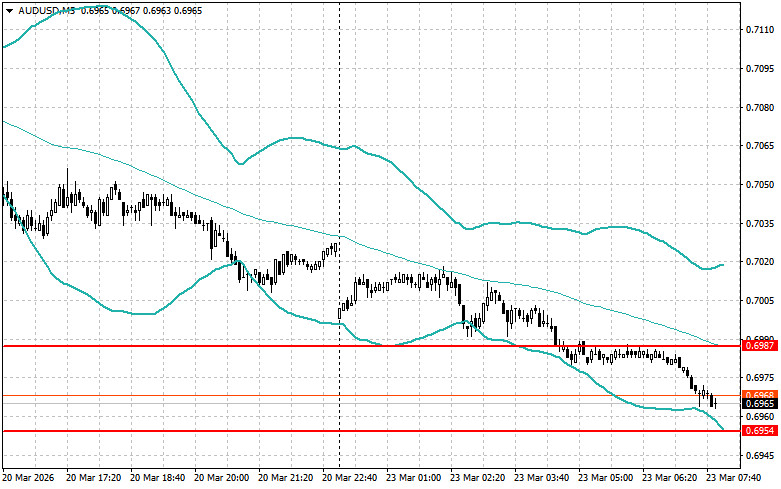
Task: Click the 23 Mar 01:00 time label
Action: 413,478
